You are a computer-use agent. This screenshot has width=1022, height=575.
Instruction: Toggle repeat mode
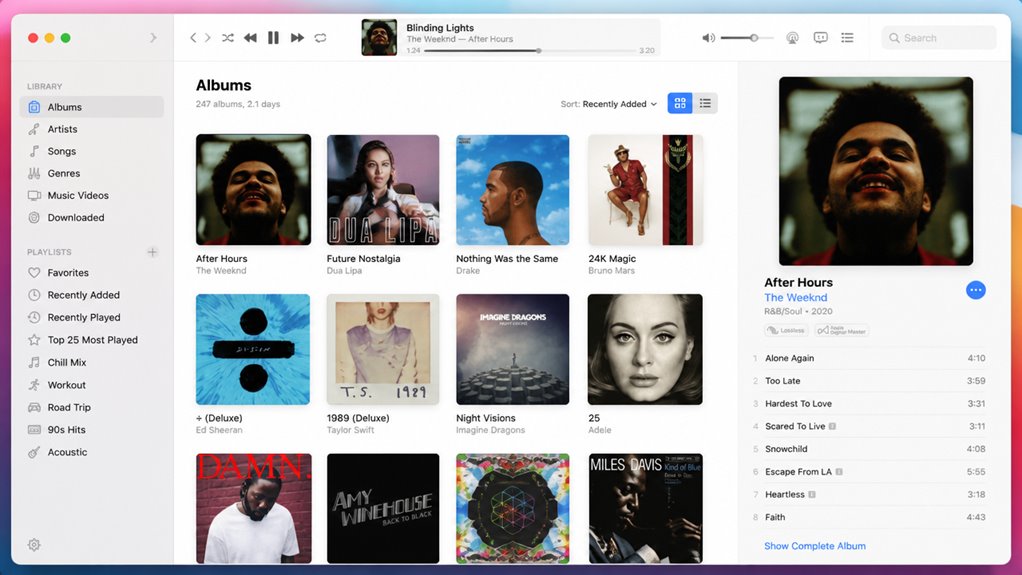tap(320, 38)
